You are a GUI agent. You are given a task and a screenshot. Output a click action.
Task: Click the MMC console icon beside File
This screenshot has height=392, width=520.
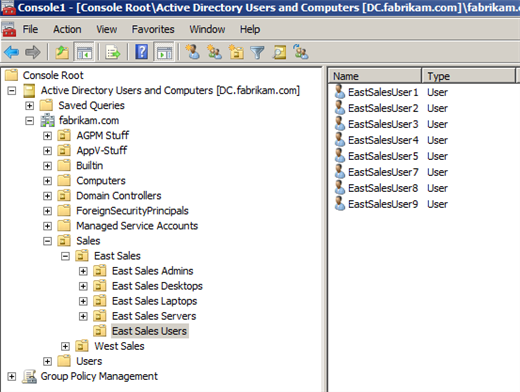[x=9, y=29]
